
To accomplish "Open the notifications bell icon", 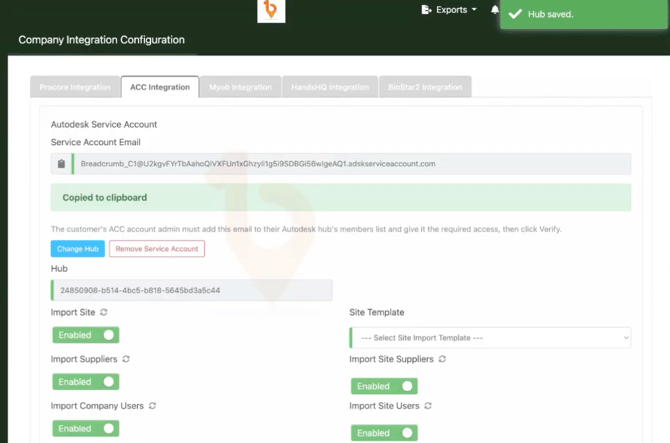I will click(494, 9).
